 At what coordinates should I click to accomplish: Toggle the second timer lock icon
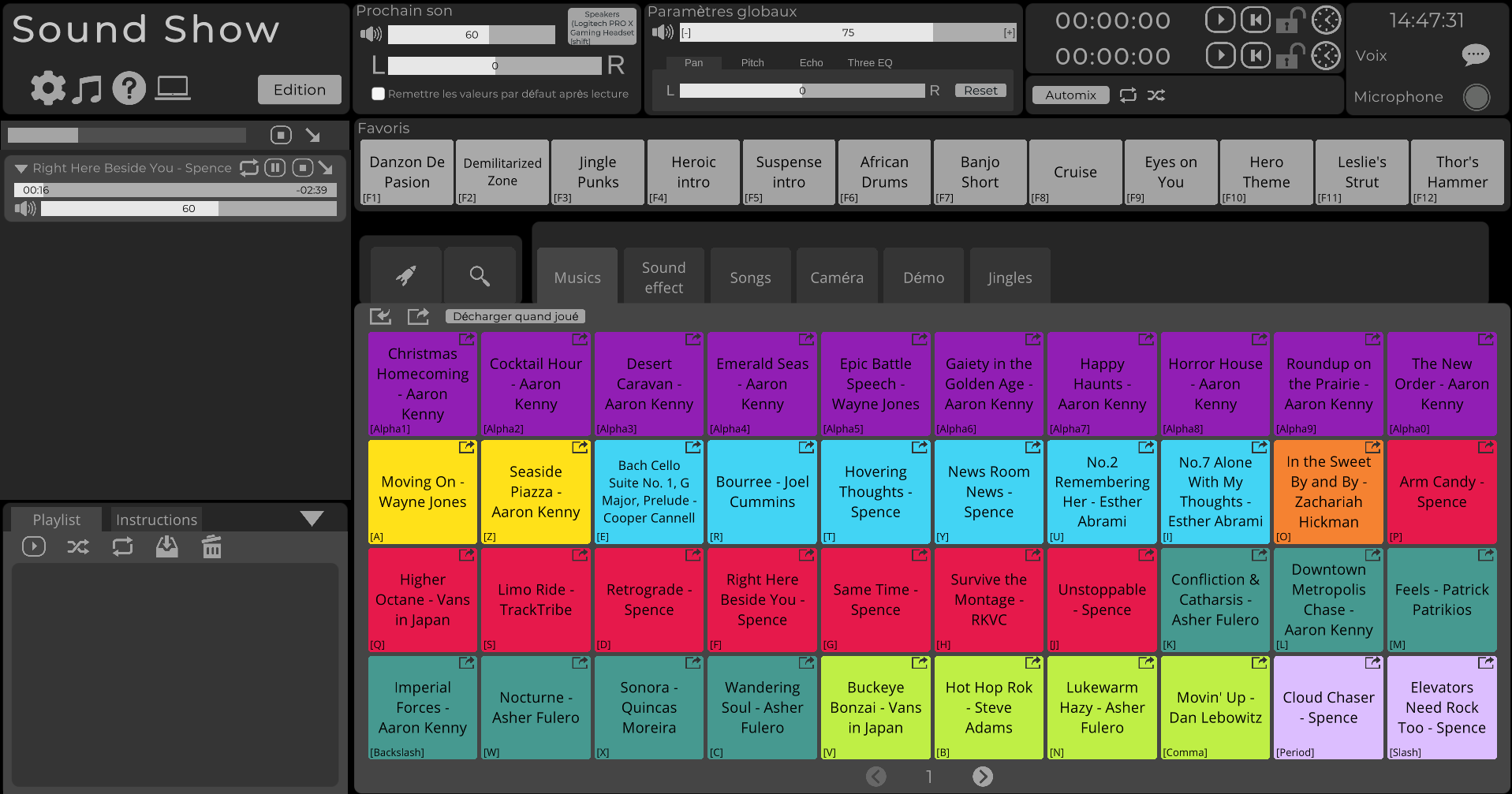[x=1290, y=55]
